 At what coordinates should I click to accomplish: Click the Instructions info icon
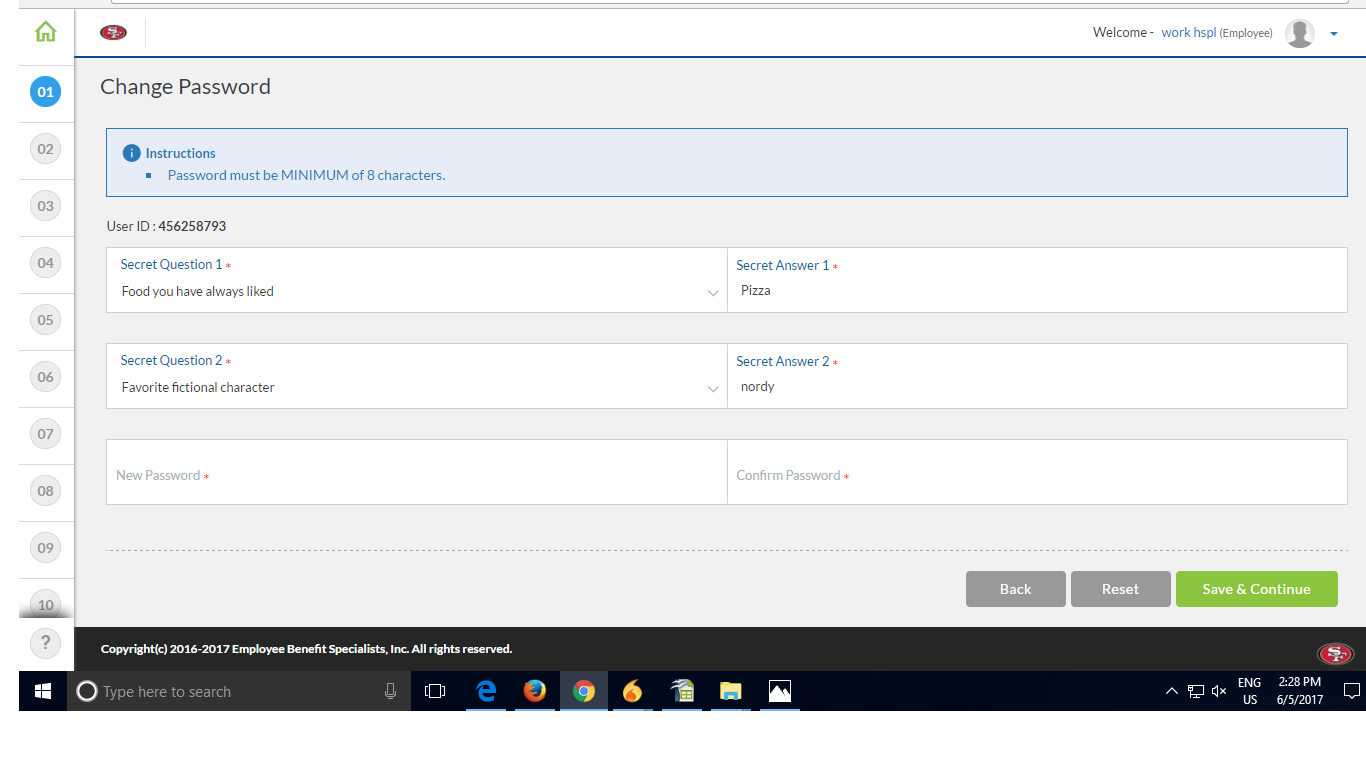pyautogui.click(x=131, y=153)
